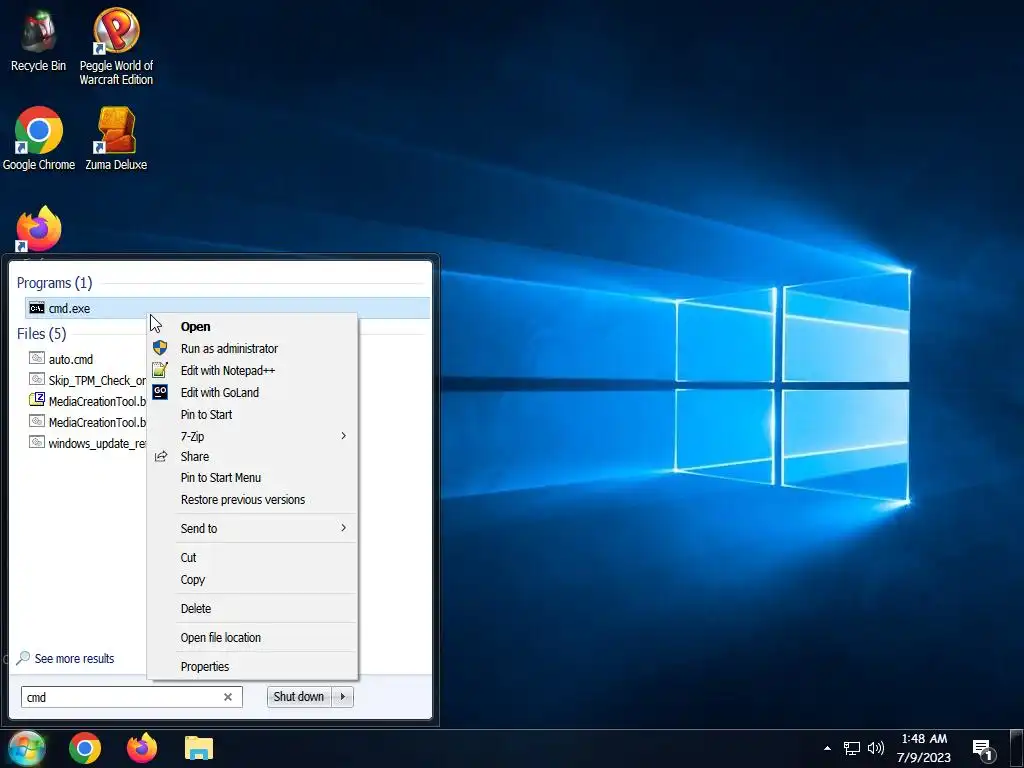Click the Shut down button
The width and height of the screenshot is (1024, 768).
pos(299,697)
